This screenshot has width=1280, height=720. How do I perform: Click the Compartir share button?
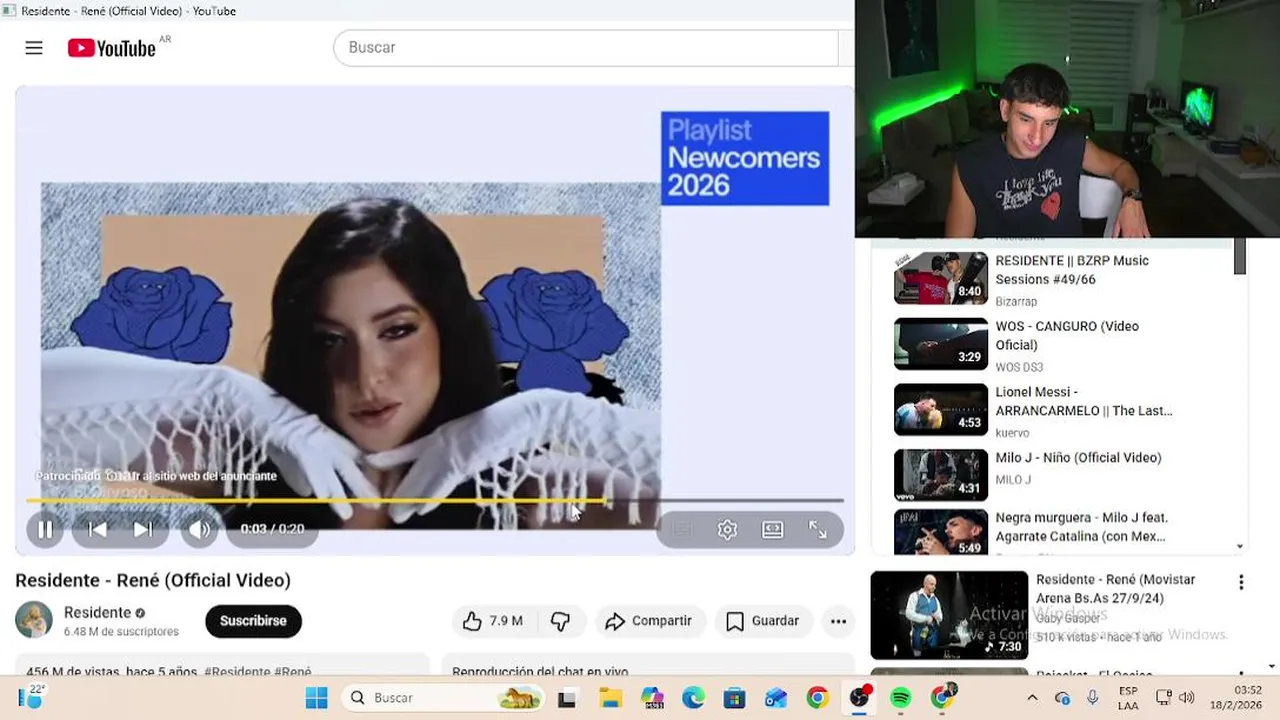650,621
